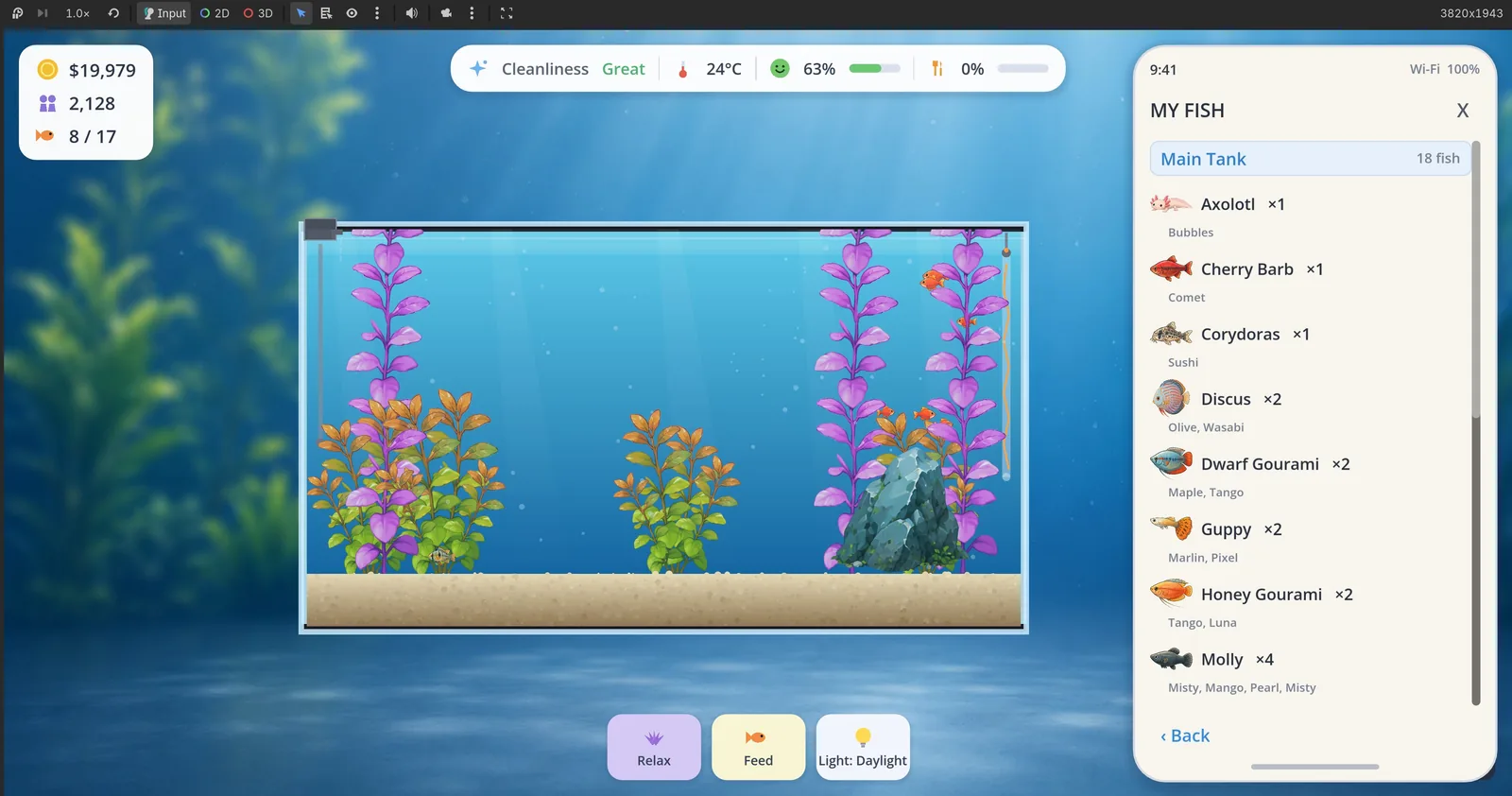Select the Axolotl ×1 list row label
The image size is (1512, 796).
tap(1243, 204)
